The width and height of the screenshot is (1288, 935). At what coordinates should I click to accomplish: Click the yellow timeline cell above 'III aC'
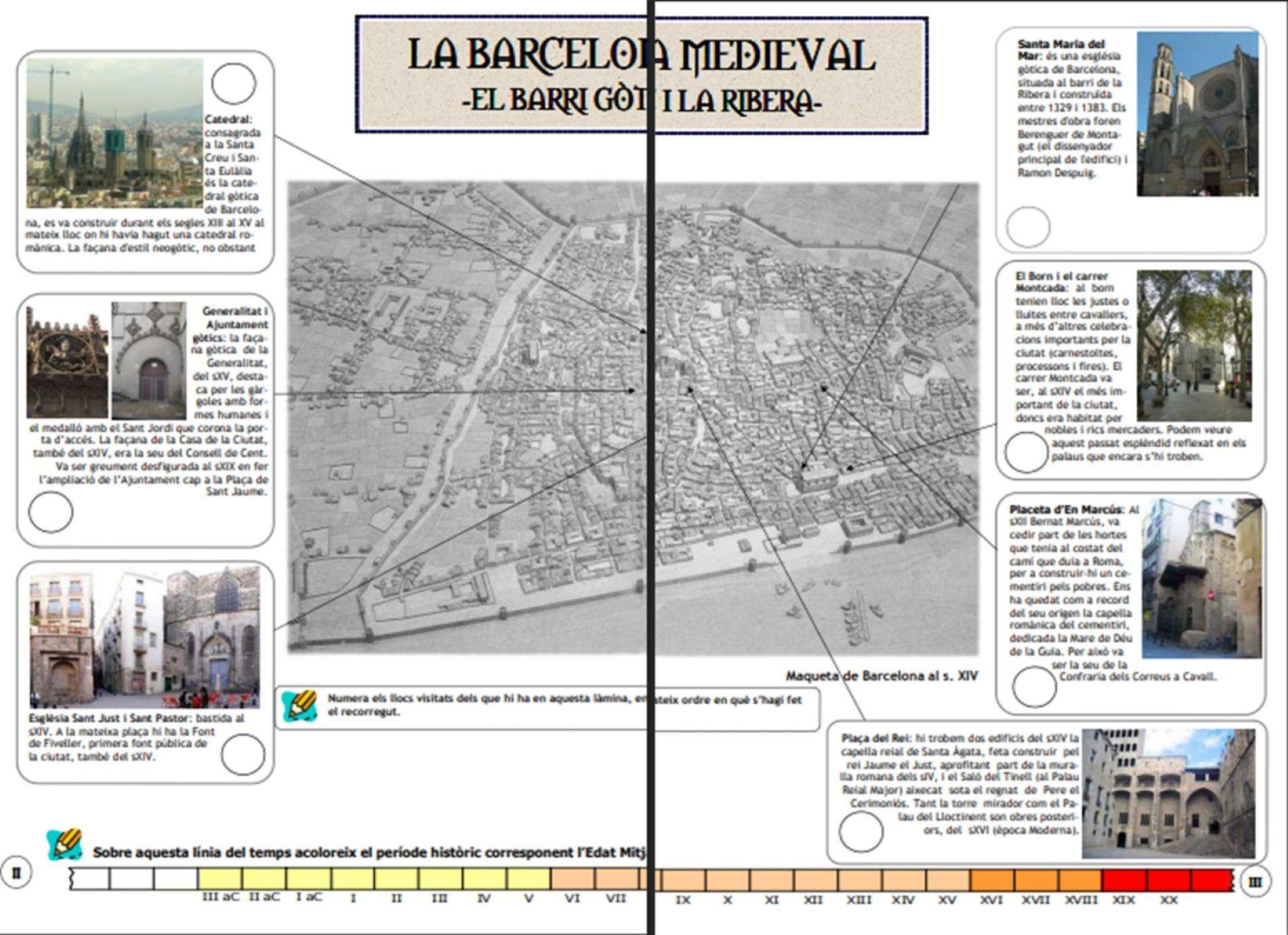point(220,879)
